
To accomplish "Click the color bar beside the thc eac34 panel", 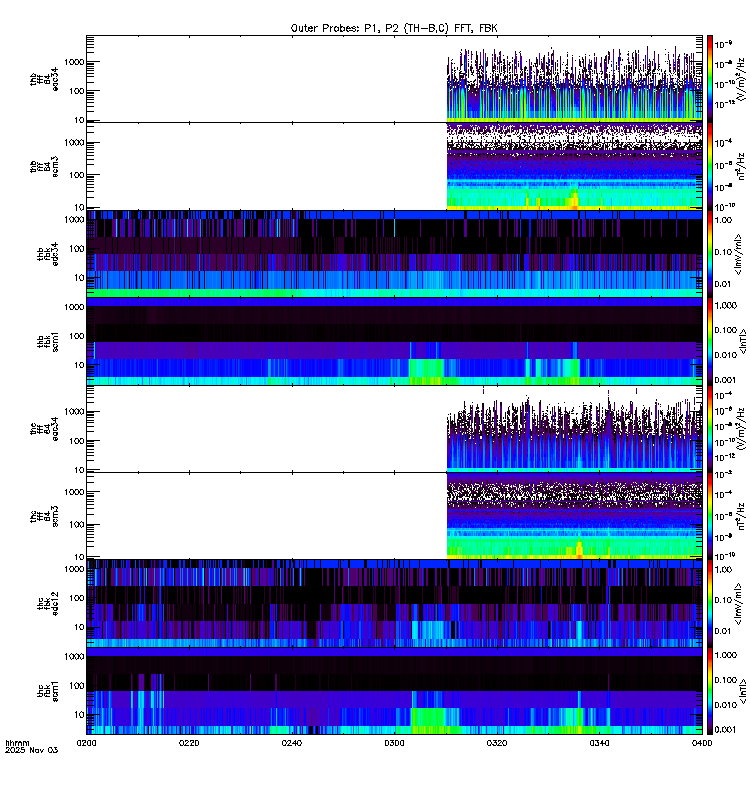I will click(x=710, y=429).
